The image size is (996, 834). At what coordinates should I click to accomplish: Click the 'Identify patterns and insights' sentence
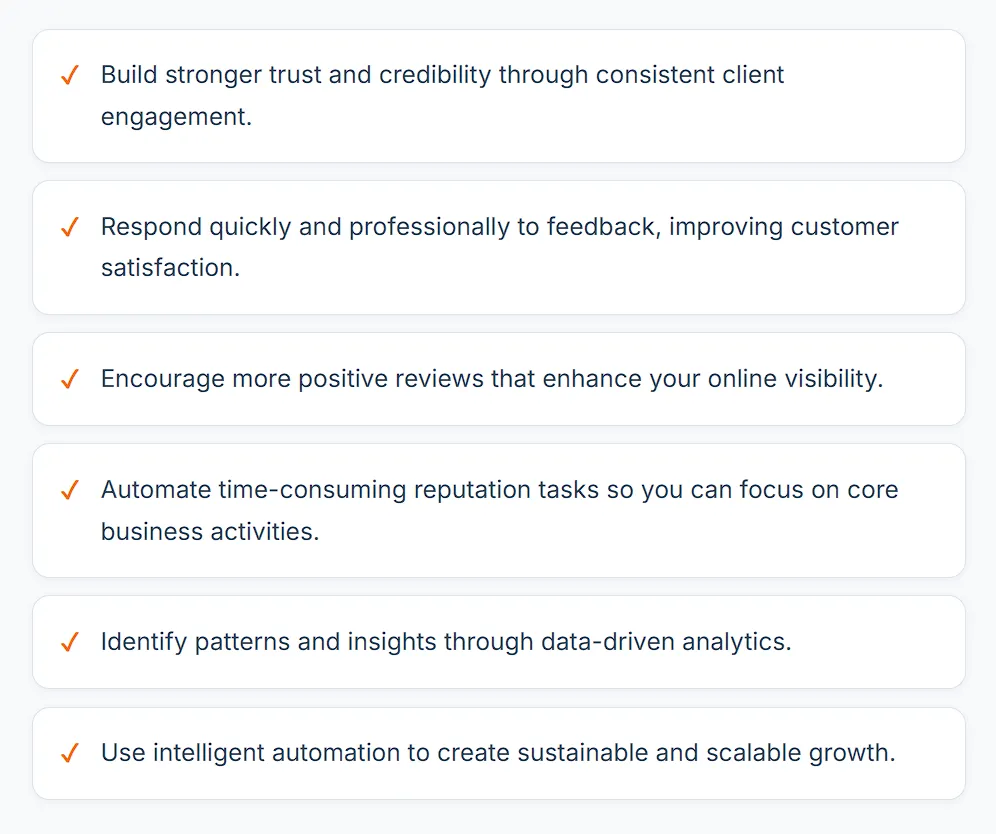447,642
